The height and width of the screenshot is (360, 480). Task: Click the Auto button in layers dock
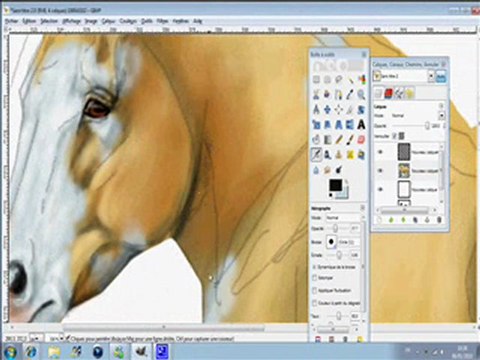point(441,77)
